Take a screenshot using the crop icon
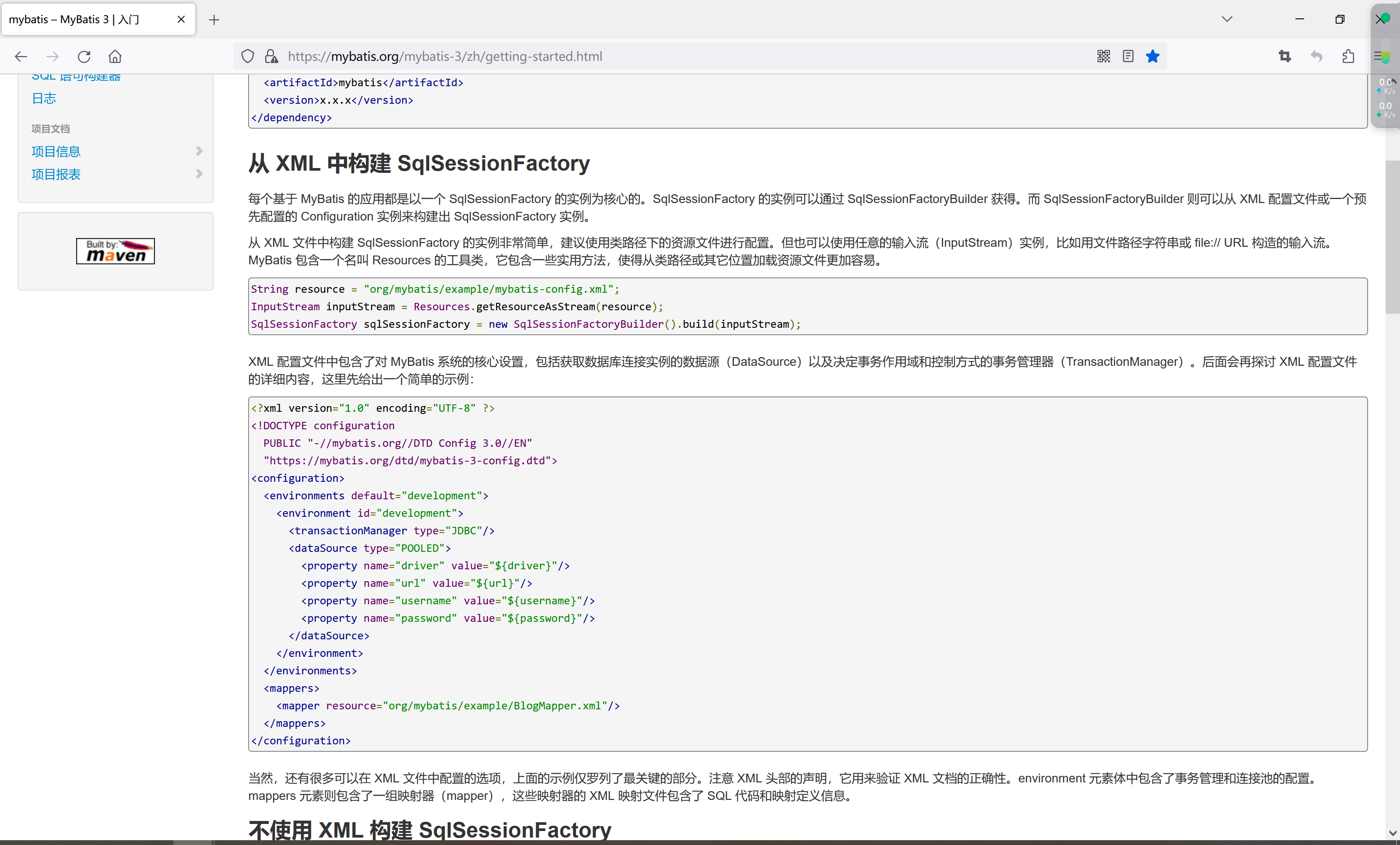Viewport: 1400px width, 845px height. [1285, 56]
